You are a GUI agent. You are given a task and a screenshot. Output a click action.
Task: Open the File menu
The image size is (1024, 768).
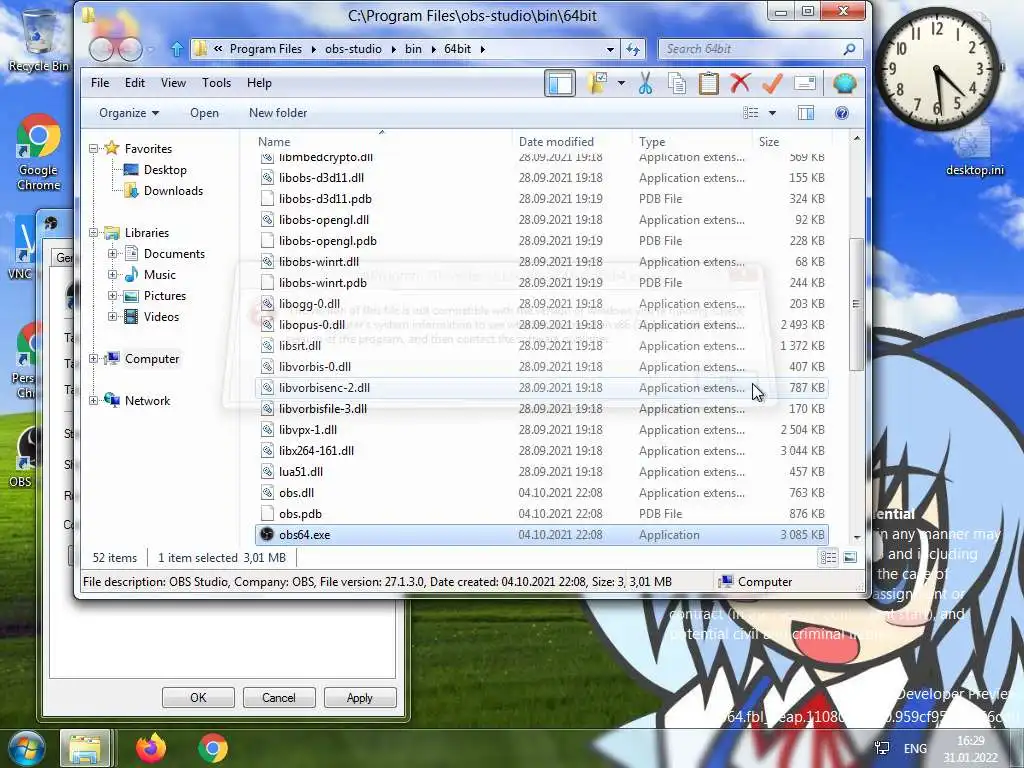pyautogui.click(x=100, y=83)
